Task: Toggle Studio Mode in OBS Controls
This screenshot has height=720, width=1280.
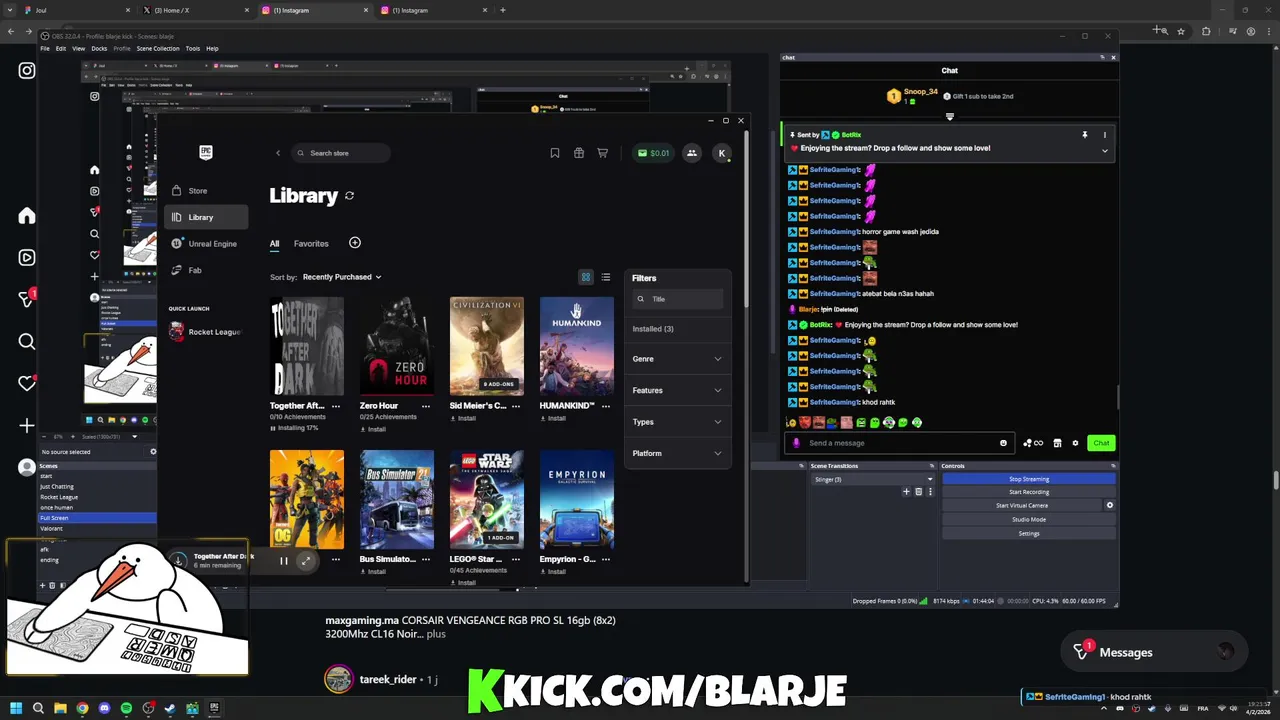Action: tap(1028, 520)
